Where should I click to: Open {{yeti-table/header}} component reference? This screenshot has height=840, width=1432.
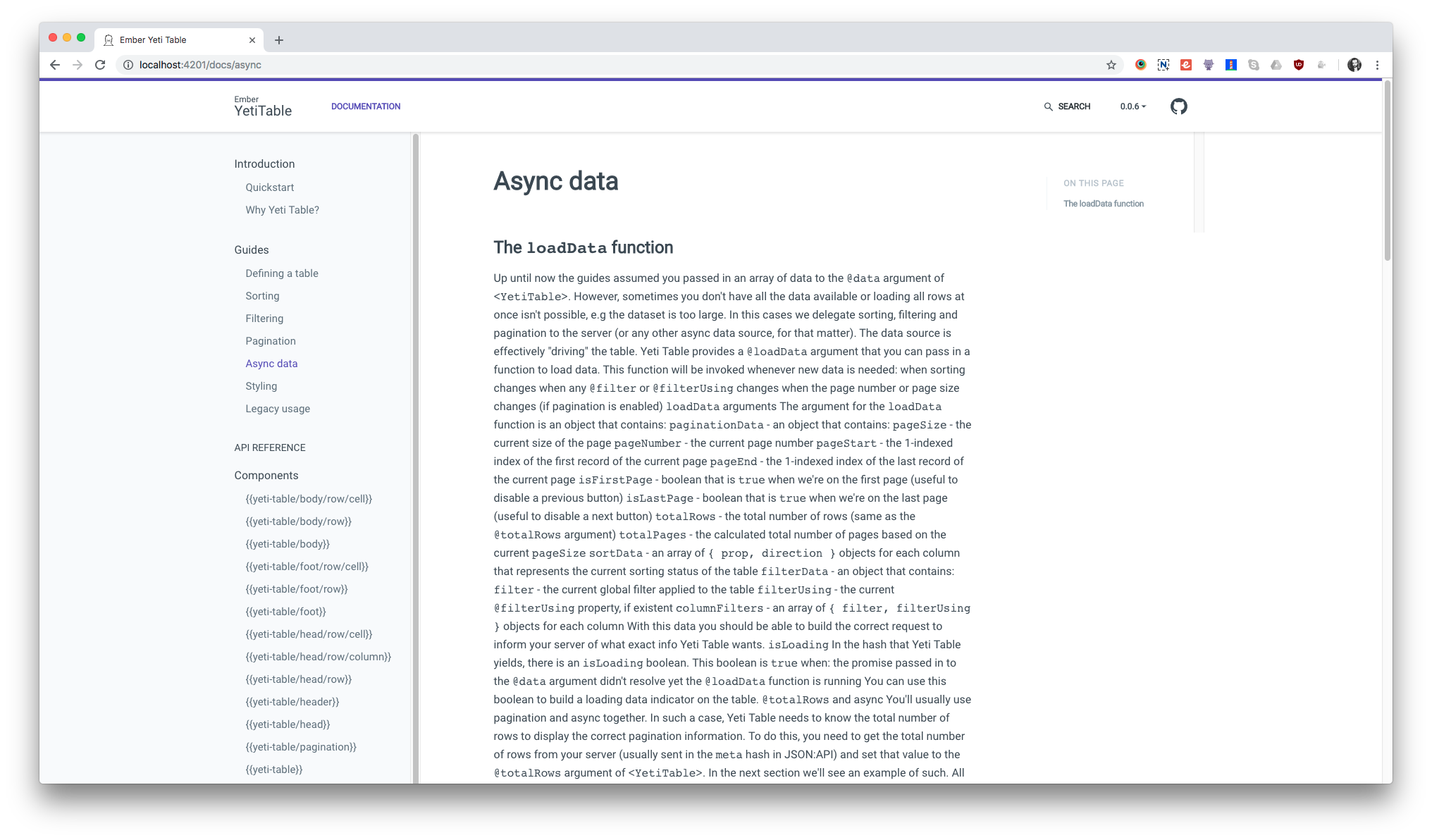[x=292, y=702]
